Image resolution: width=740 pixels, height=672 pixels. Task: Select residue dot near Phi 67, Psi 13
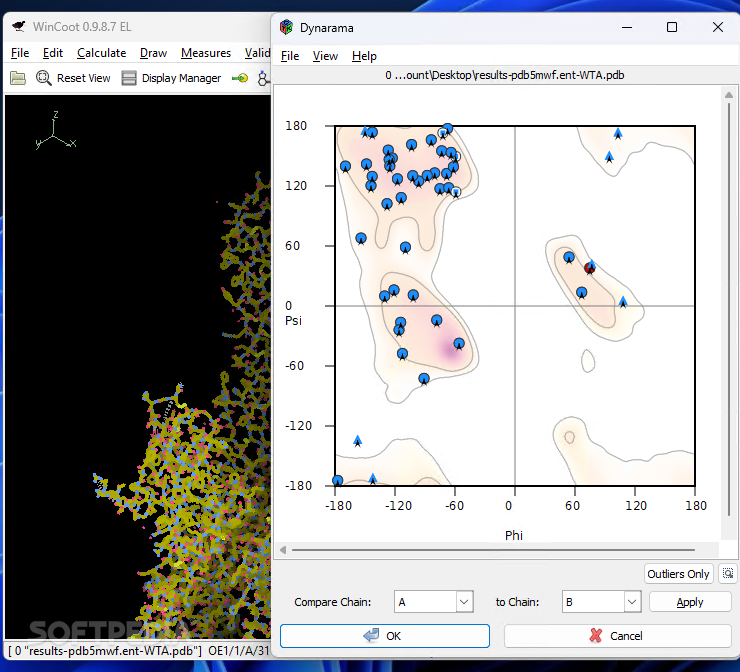(x=581, y=293)
